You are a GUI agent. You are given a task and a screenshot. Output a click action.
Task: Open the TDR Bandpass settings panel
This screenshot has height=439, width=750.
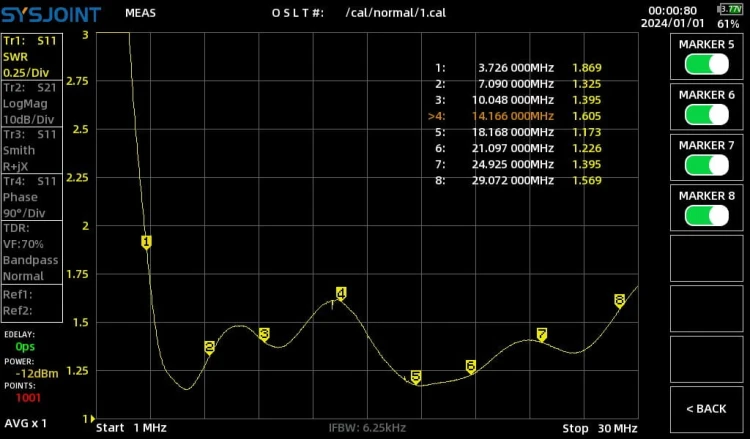32,252
